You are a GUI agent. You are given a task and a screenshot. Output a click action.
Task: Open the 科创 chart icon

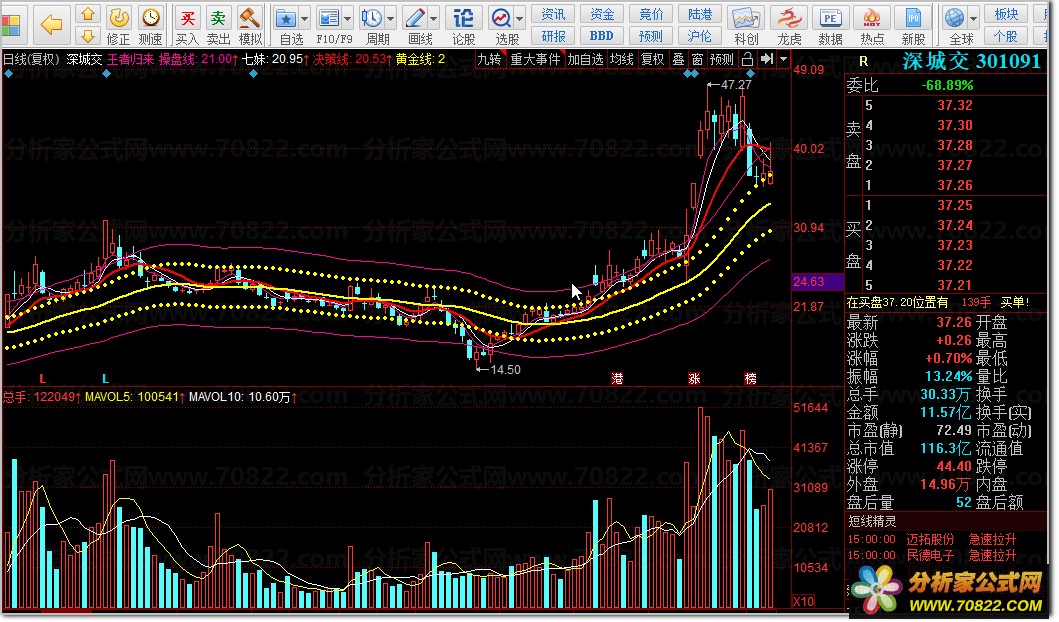[746, 19]
